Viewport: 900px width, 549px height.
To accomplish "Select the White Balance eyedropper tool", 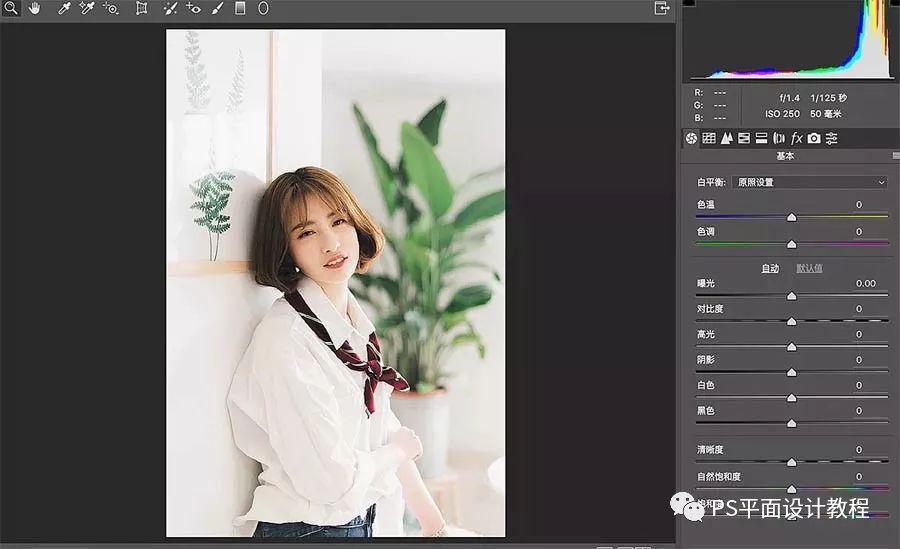I will tap(64, 8).
